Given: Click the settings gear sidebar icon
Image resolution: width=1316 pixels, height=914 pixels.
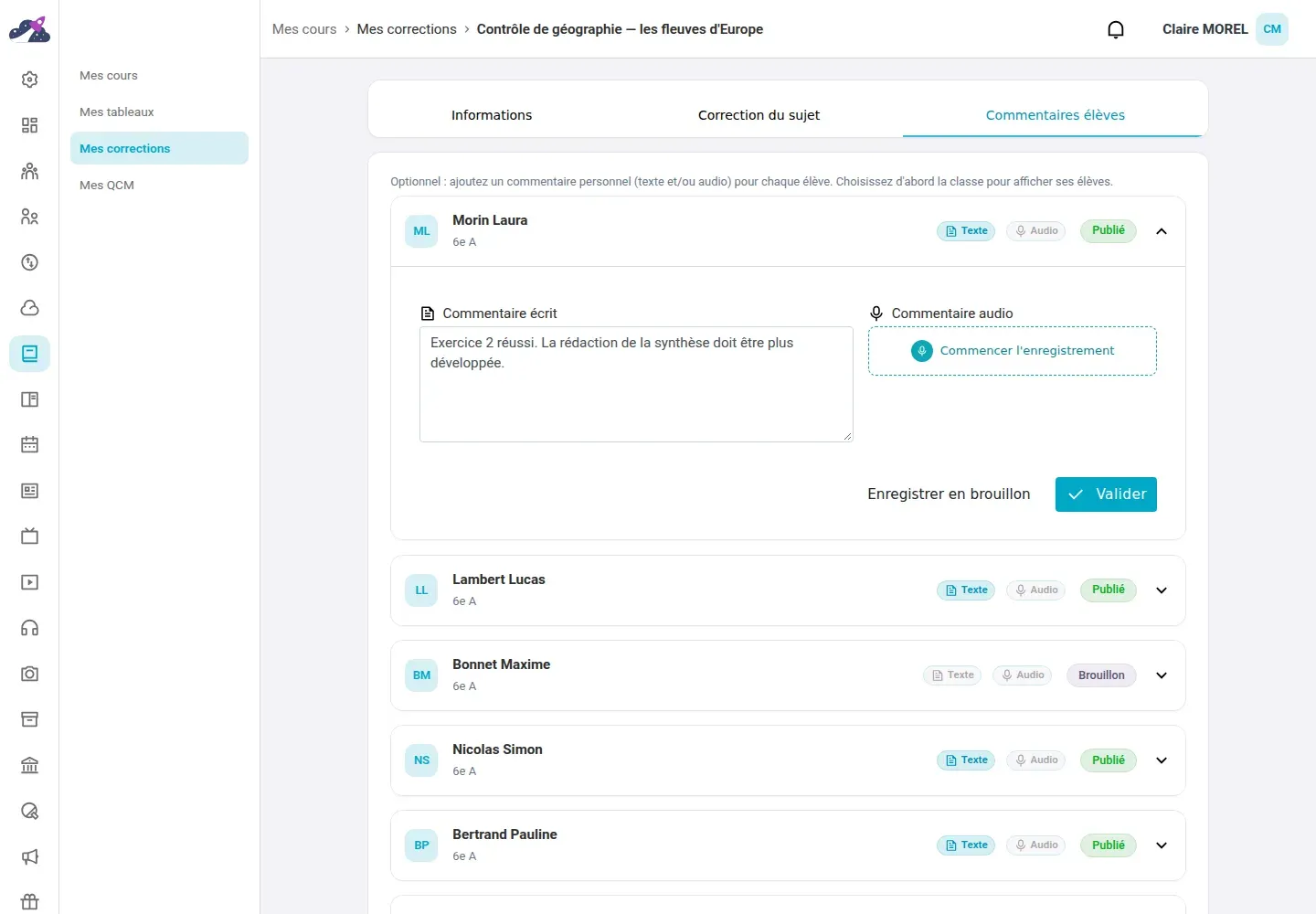Looking at the screenshot, I should [29, 80].
